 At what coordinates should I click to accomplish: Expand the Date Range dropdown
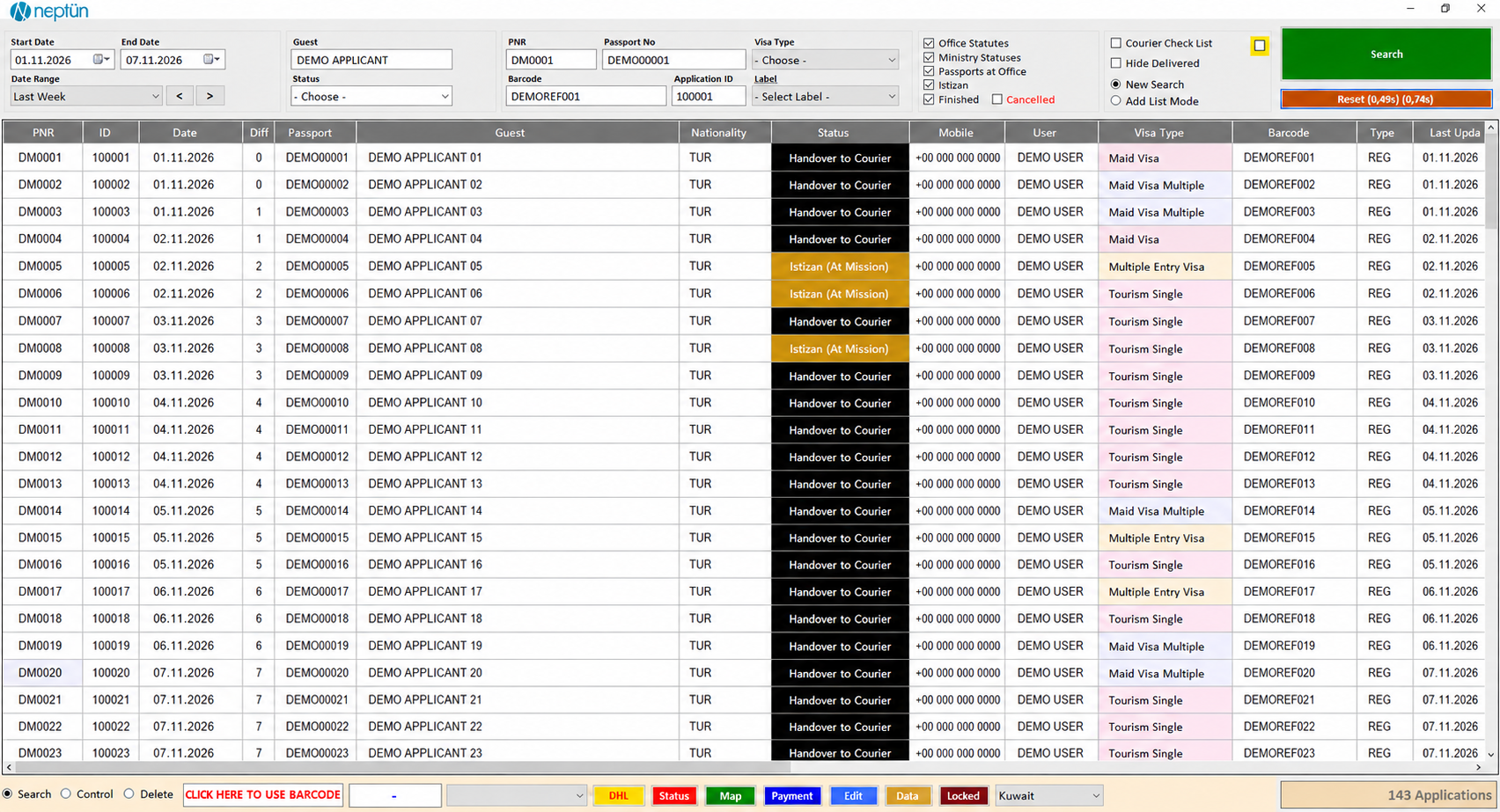click(x=86, y=96)
